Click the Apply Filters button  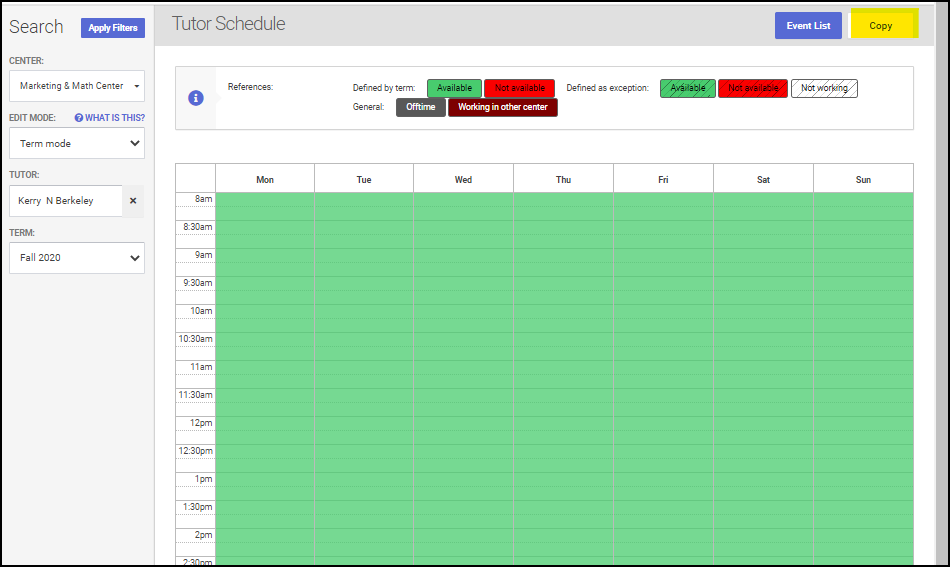(x=113, y=27)
